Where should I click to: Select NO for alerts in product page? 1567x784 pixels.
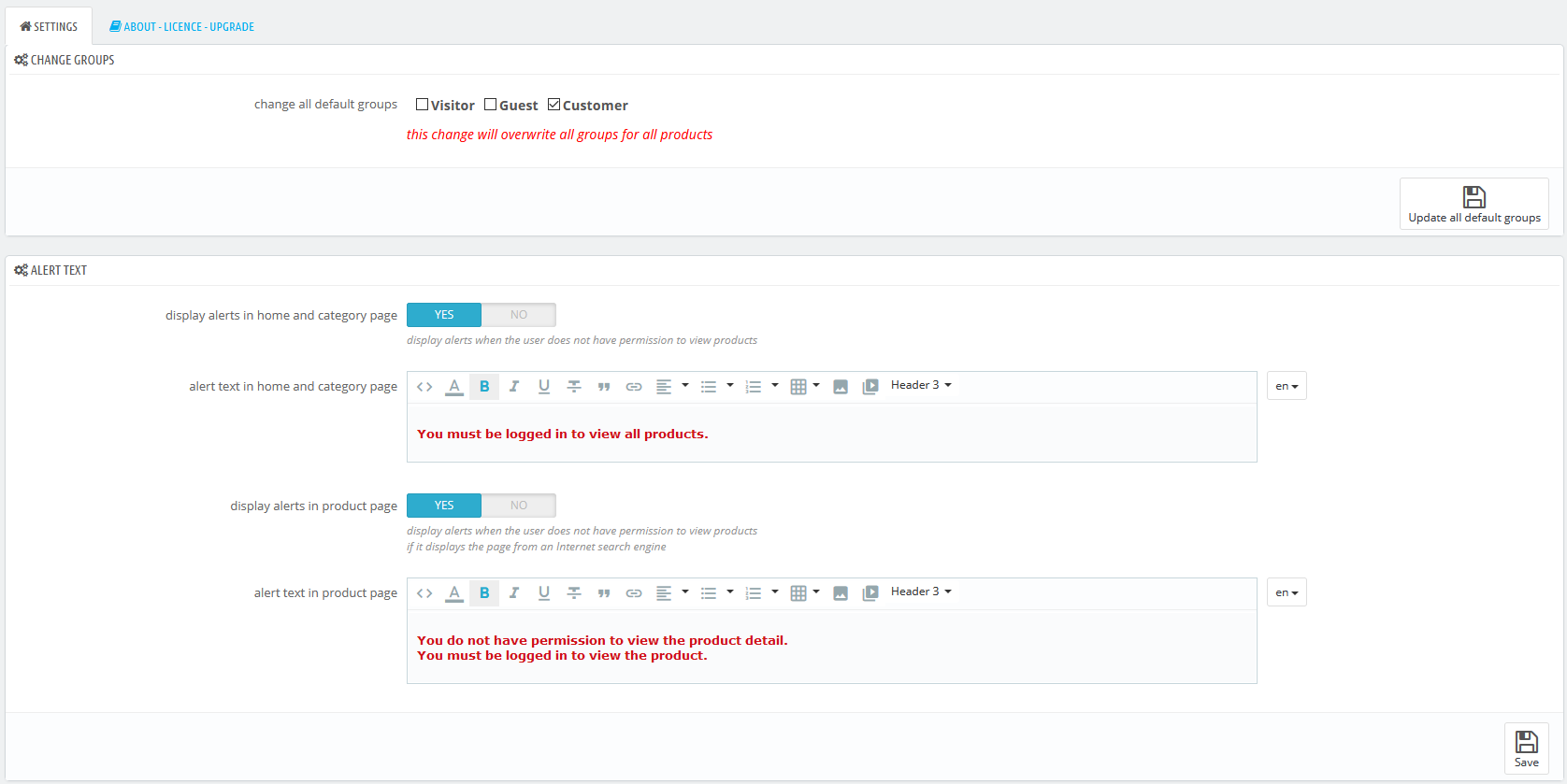tap(519, 506)
